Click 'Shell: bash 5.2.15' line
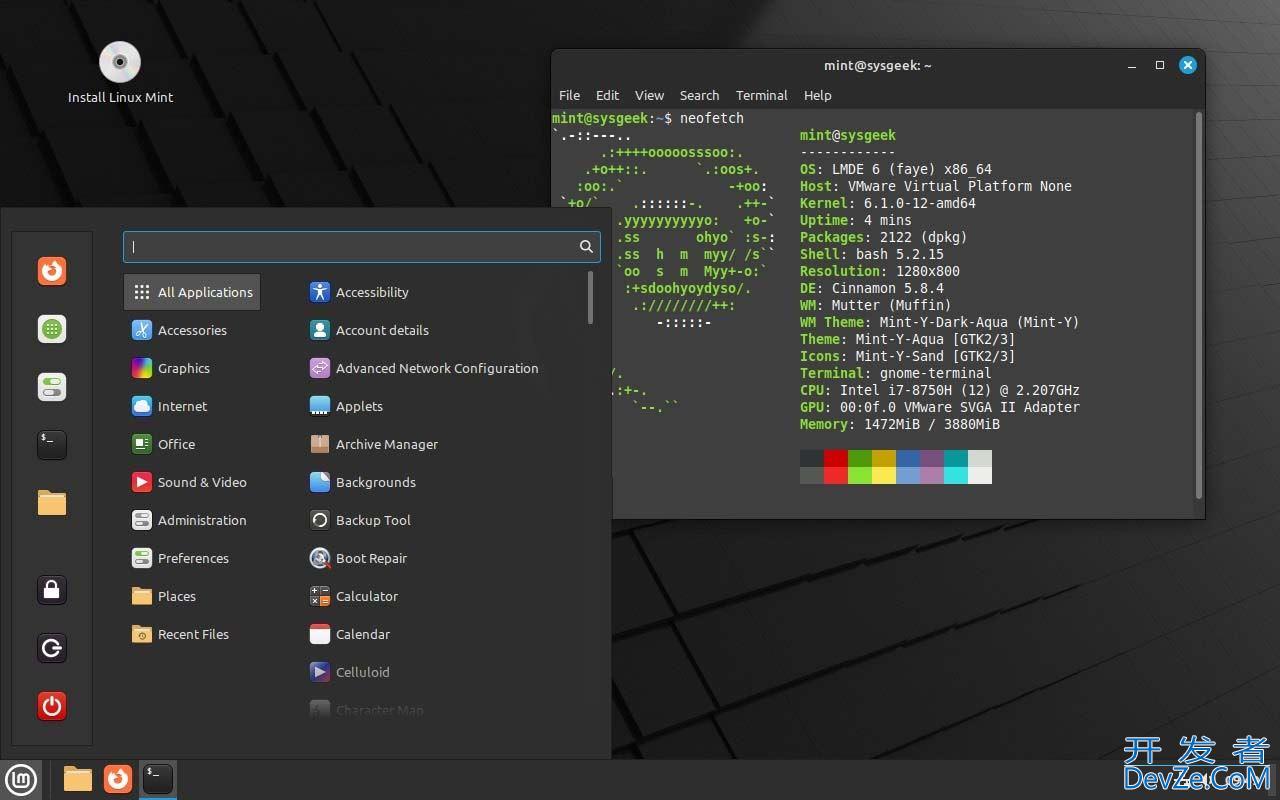Image resolution: width=1280 pixels, height=800 pixels. click(x=872, y=254)
